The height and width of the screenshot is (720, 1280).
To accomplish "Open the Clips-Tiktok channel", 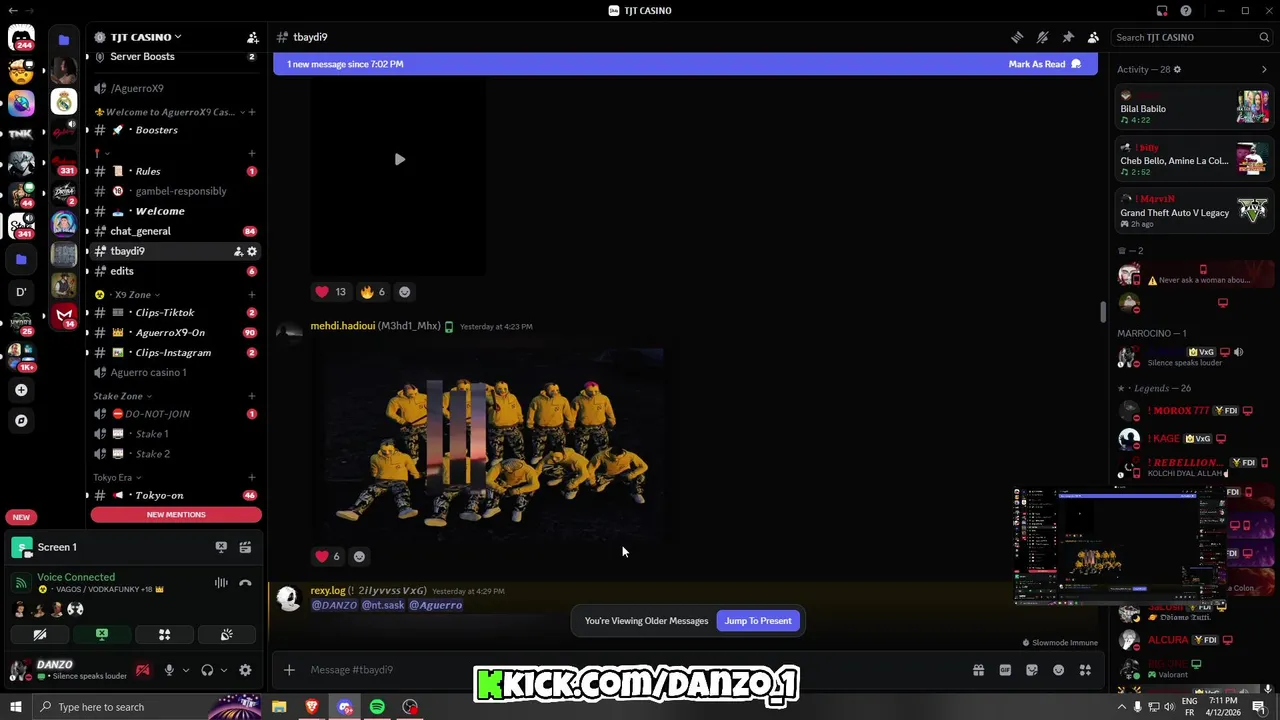I will 175,312.
